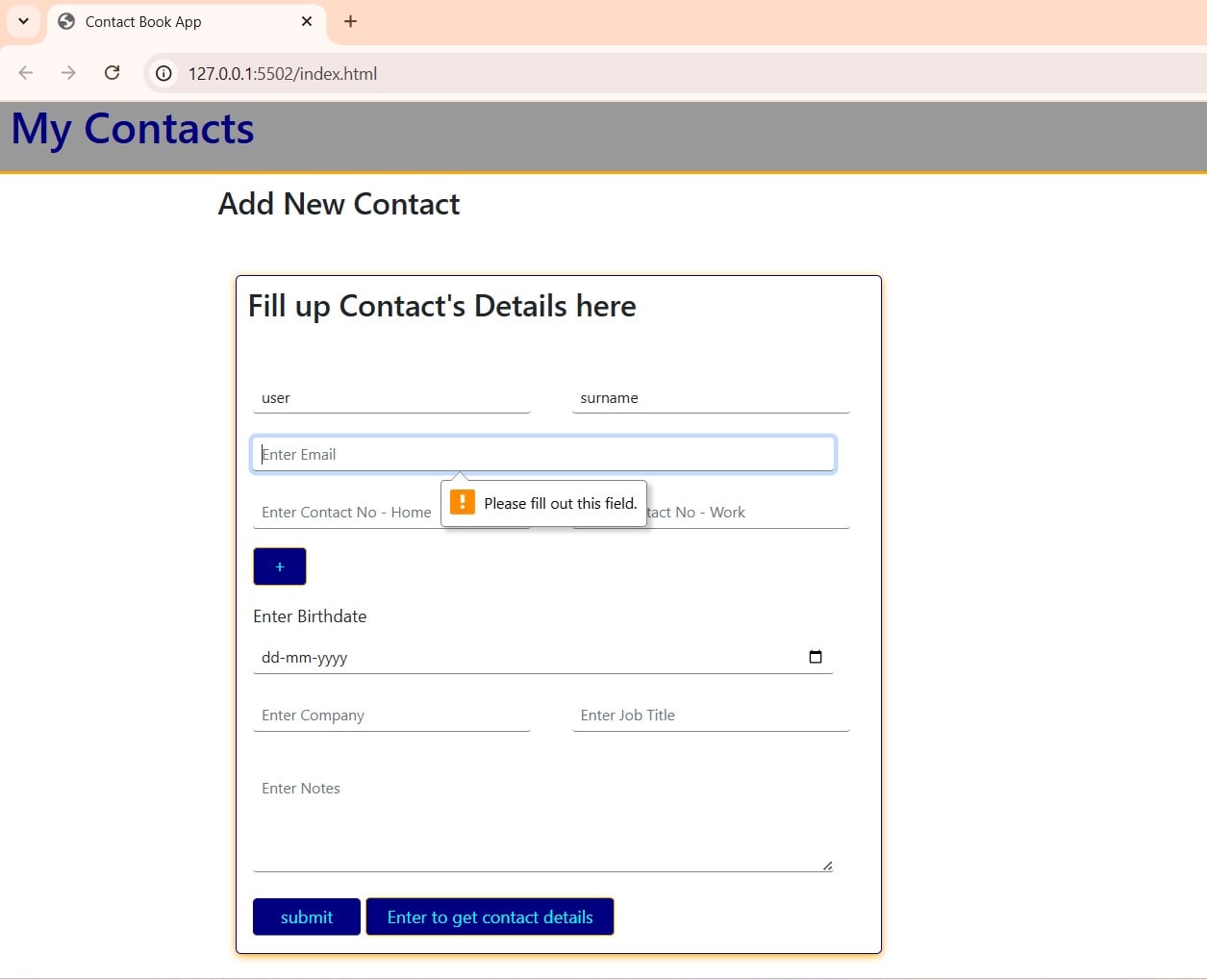Viewport: 1207px width, 980px height.
Task: Open the birthdate calendar picker icon
Action: pos(815,657)
